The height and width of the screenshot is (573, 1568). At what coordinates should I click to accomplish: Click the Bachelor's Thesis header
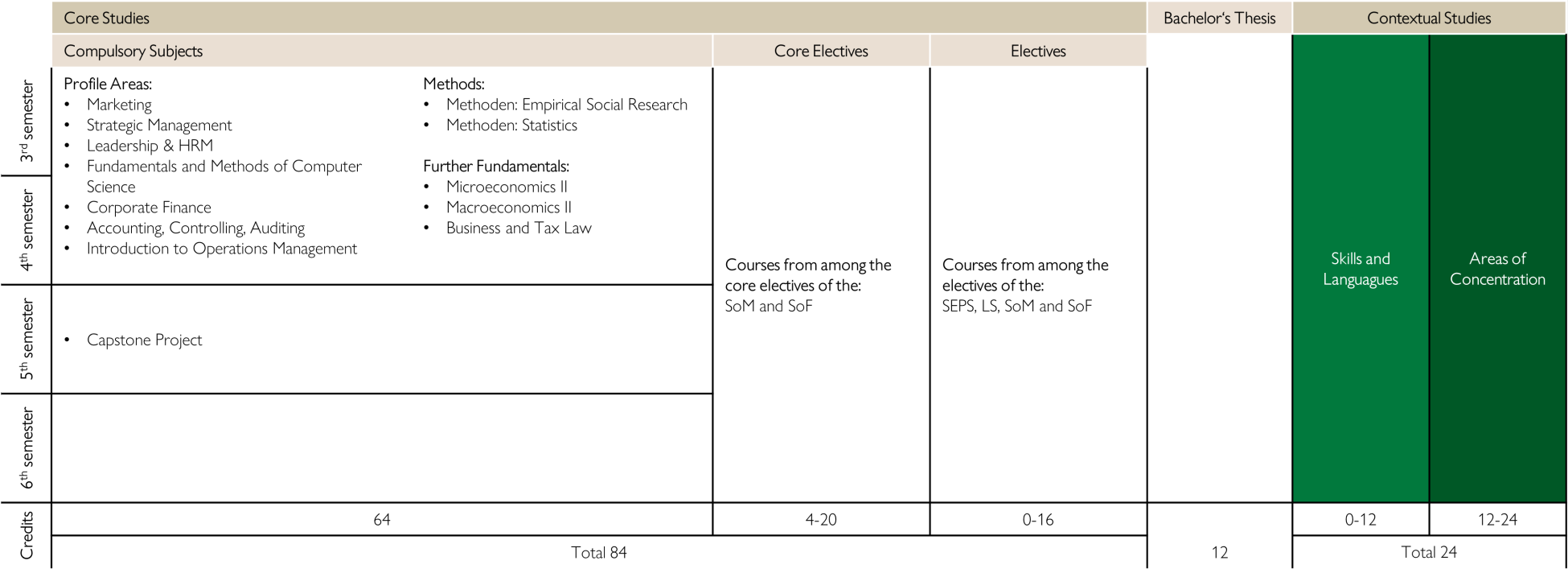(x=1219, y=18)
